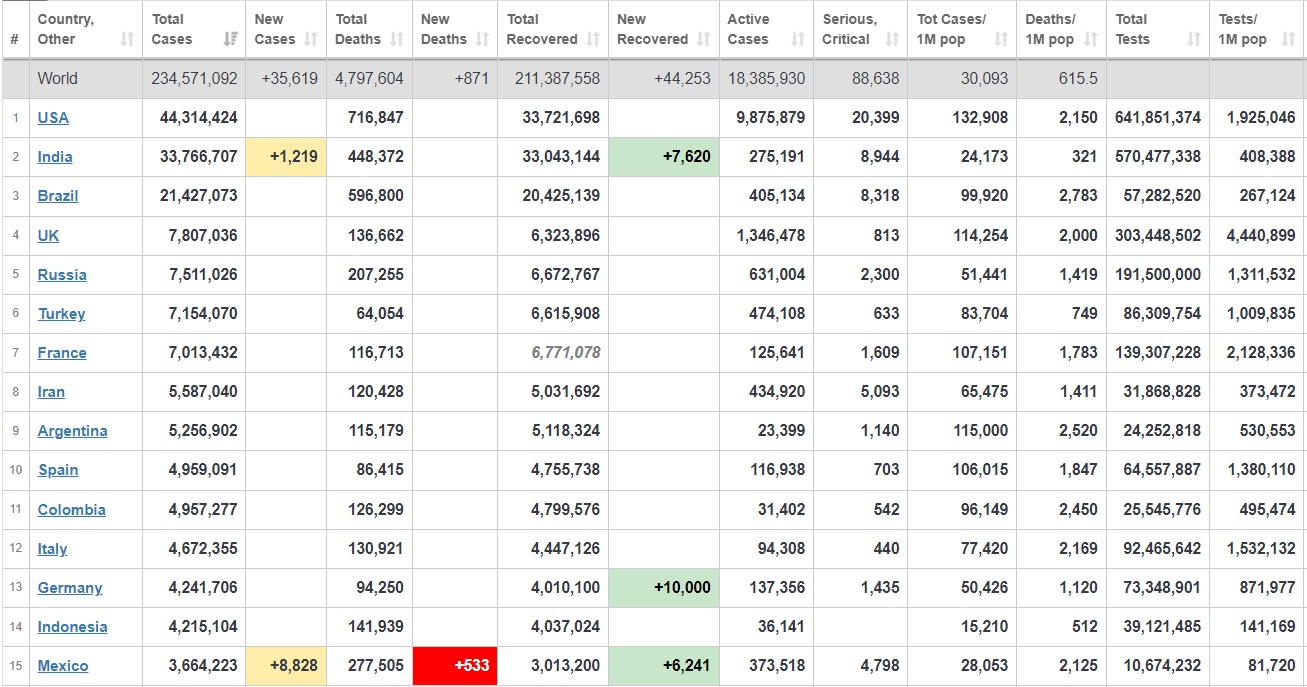Go to Brazil country details
The height and width of the screenshot is (687, 1307).
point(58,196)
